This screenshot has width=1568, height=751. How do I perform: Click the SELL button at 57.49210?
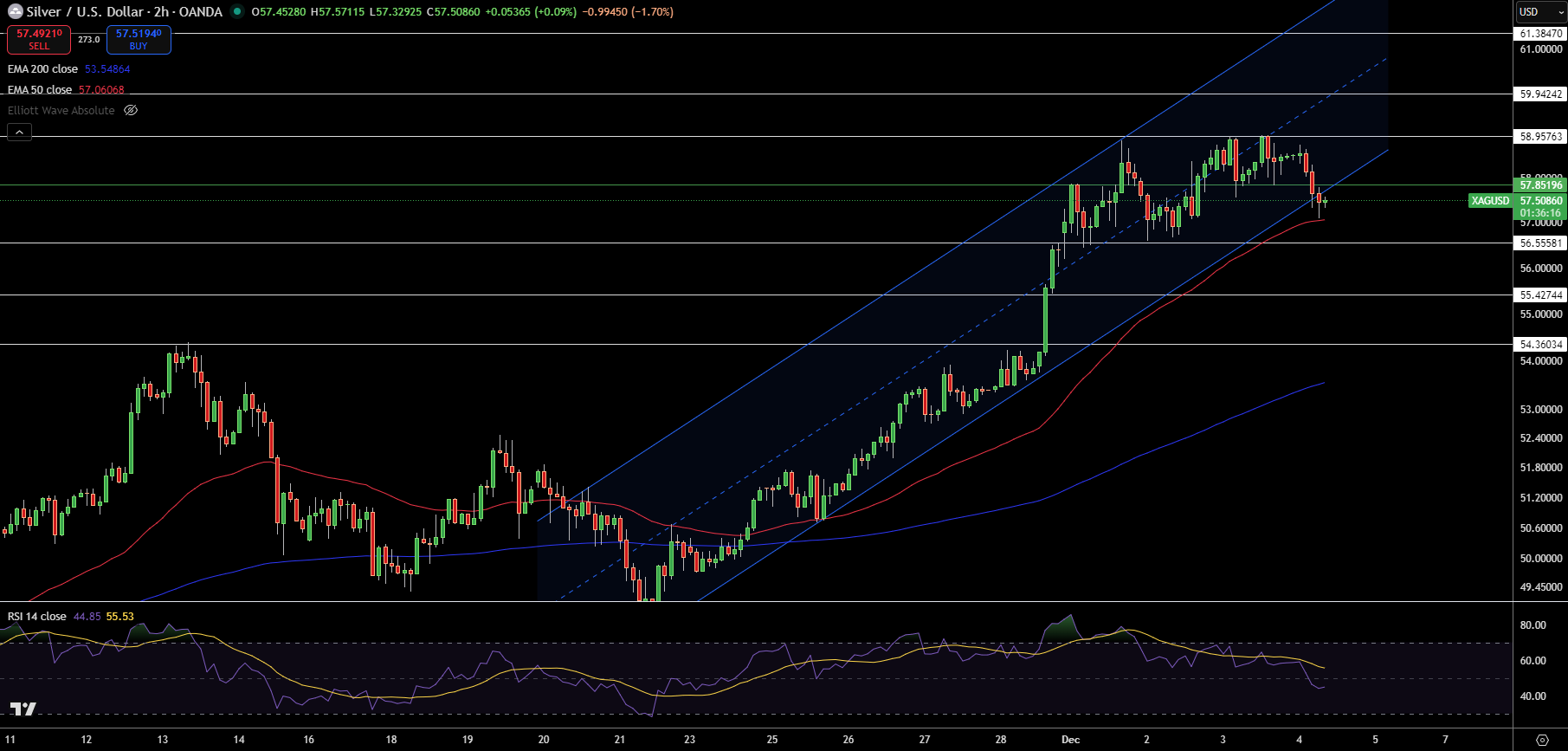[39, 40]
